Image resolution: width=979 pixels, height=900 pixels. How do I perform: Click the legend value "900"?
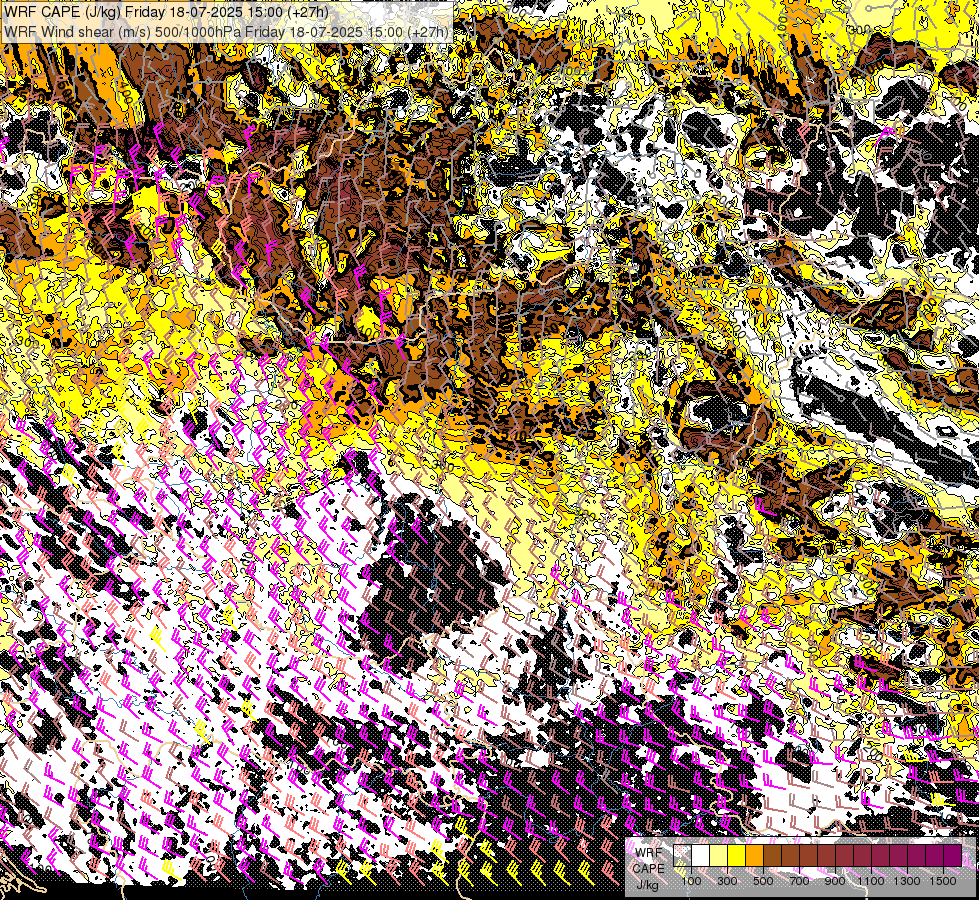click(x=835, y=881)
